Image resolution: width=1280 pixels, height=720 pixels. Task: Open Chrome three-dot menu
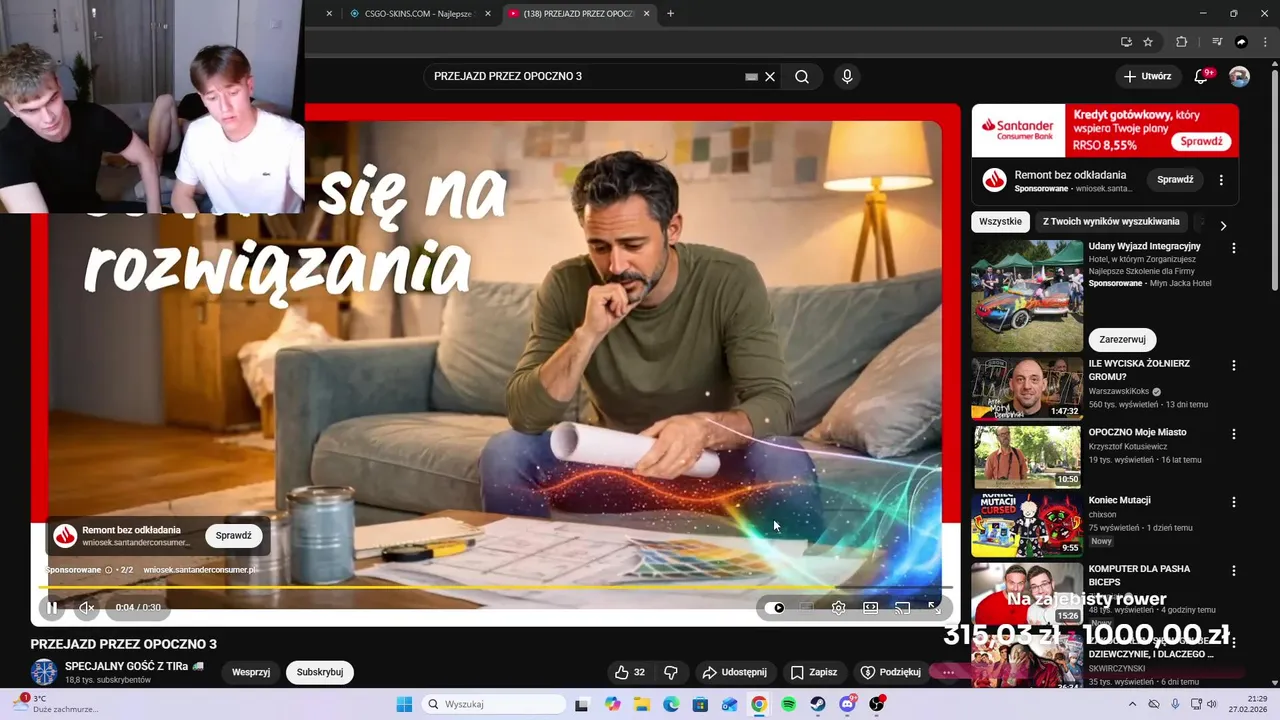point(1264,42)
